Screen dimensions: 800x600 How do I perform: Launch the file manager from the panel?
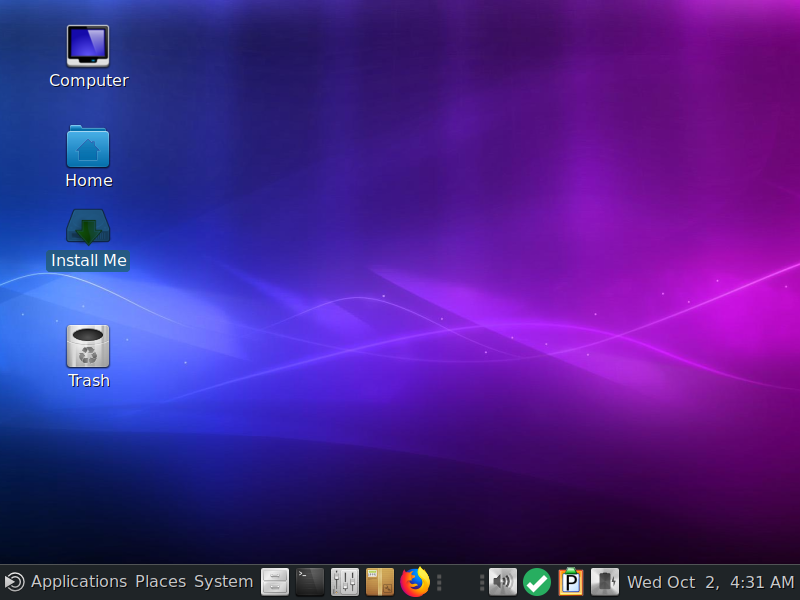click(275, 582)
